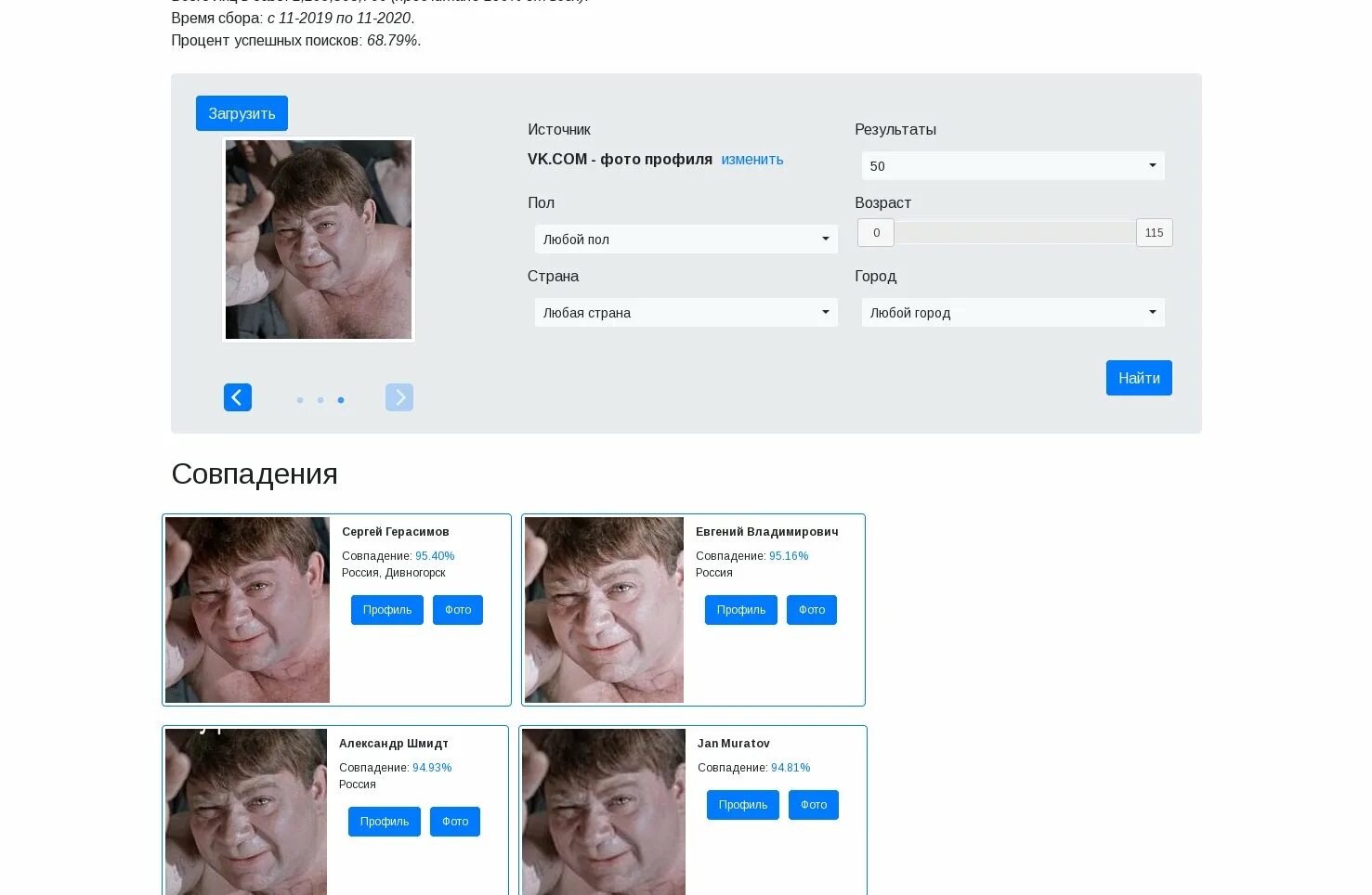Open the Пол dropdown with Любой пол
Screen dimensions: 1372x895
[686, 239]
